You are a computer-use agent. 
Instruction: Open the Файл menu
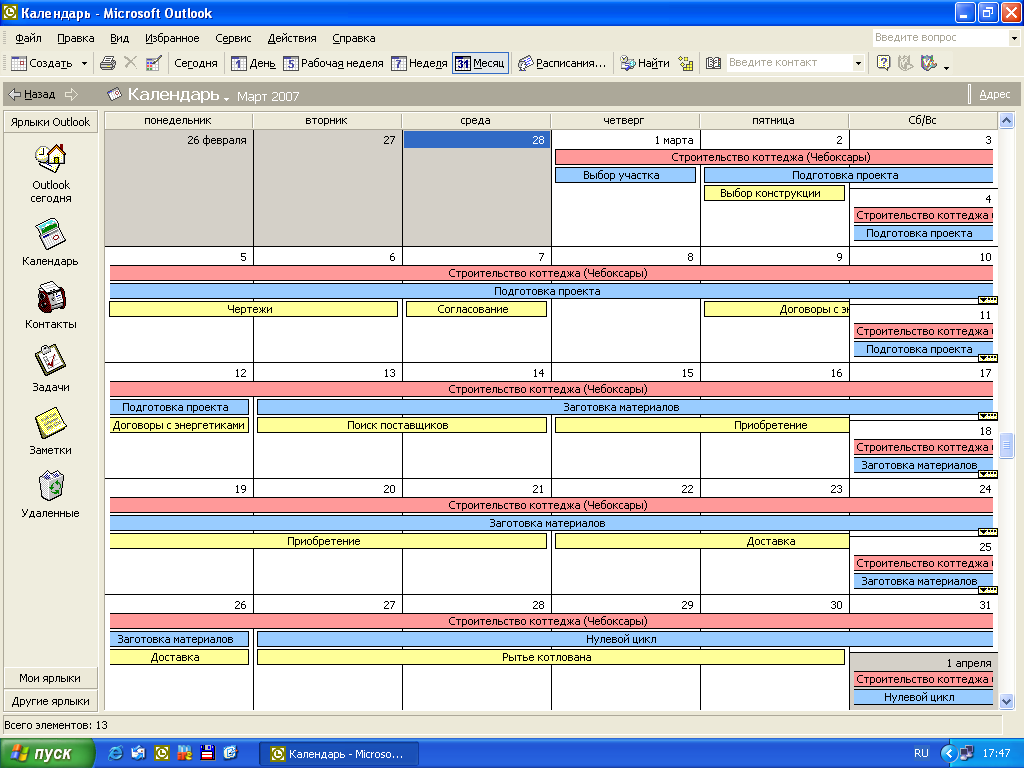pyautogui.click(x=28, y=38)
